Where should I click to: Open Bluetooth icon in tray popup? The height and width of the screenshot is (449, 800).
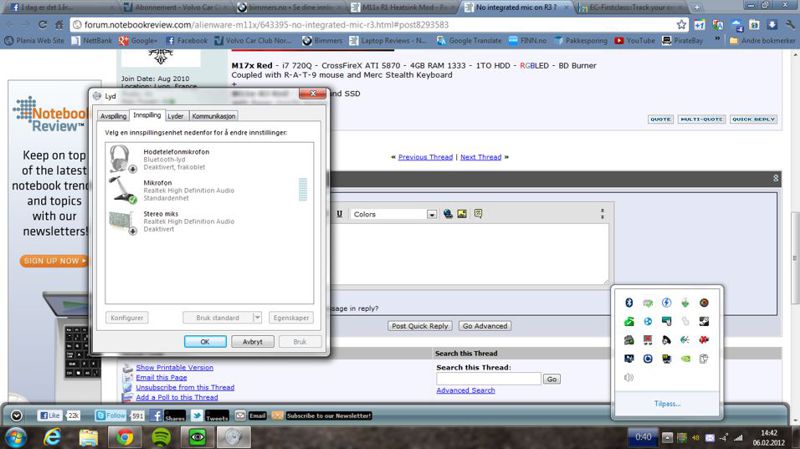pos(629,303)
